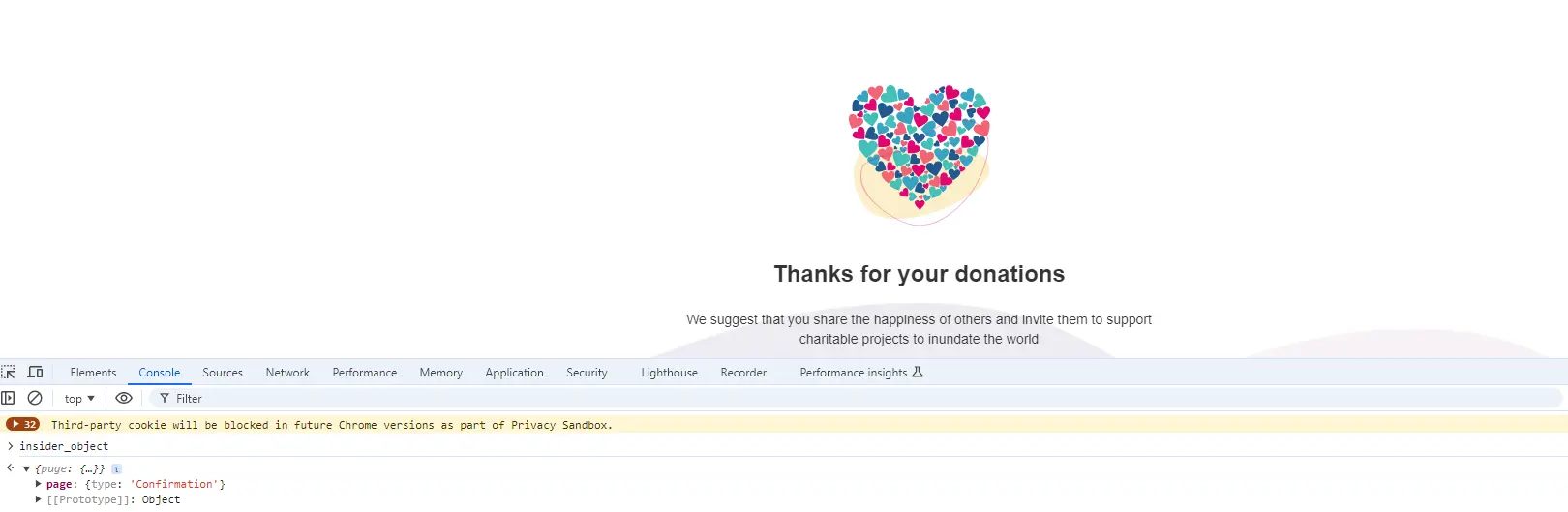
Task: Show the console sidebar panel icon
Action: 8,398
